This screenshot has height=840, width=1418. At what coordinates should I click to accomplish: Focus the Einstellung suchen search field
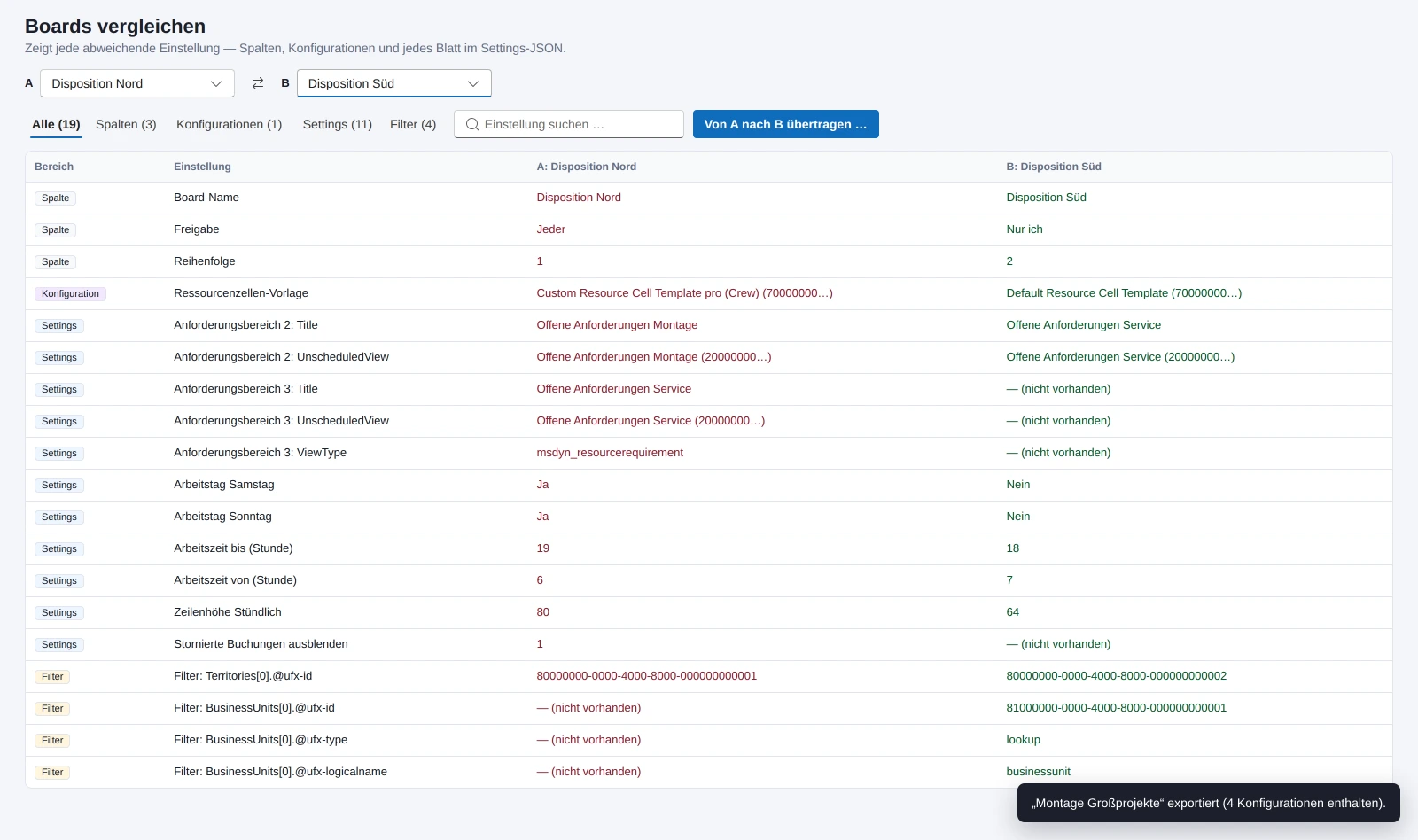click(569, 124)
